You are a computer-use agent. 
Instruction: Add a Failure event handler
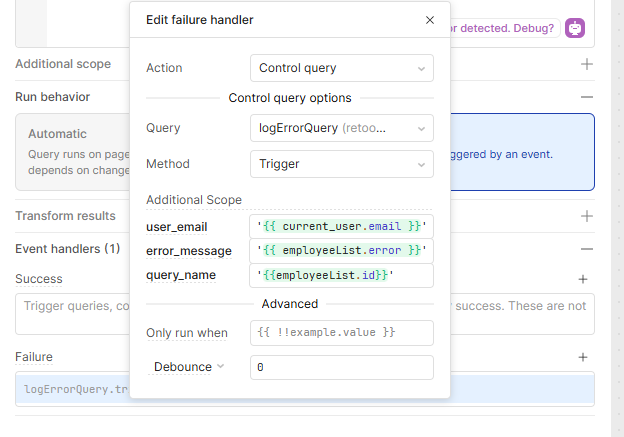pyautogui.click(x=583, y=357)
